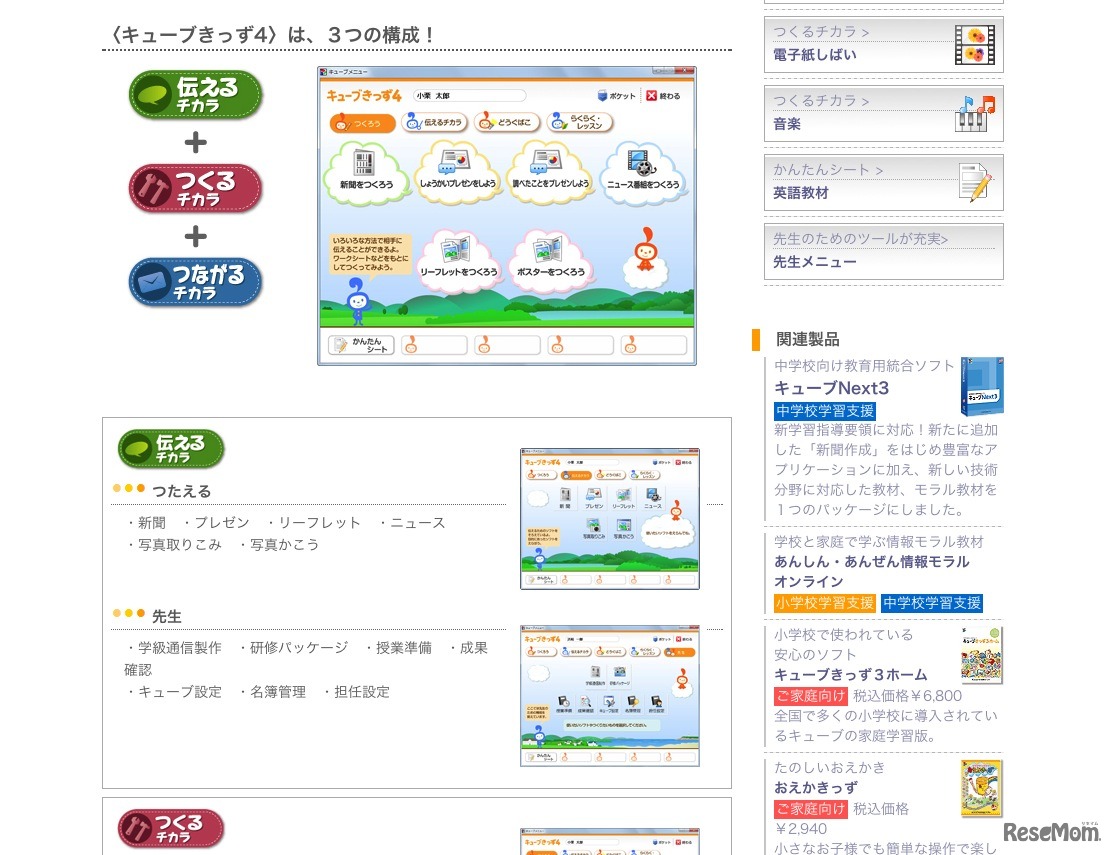
Task: Click the つたえる section heading
Action: tap(181, 491)
